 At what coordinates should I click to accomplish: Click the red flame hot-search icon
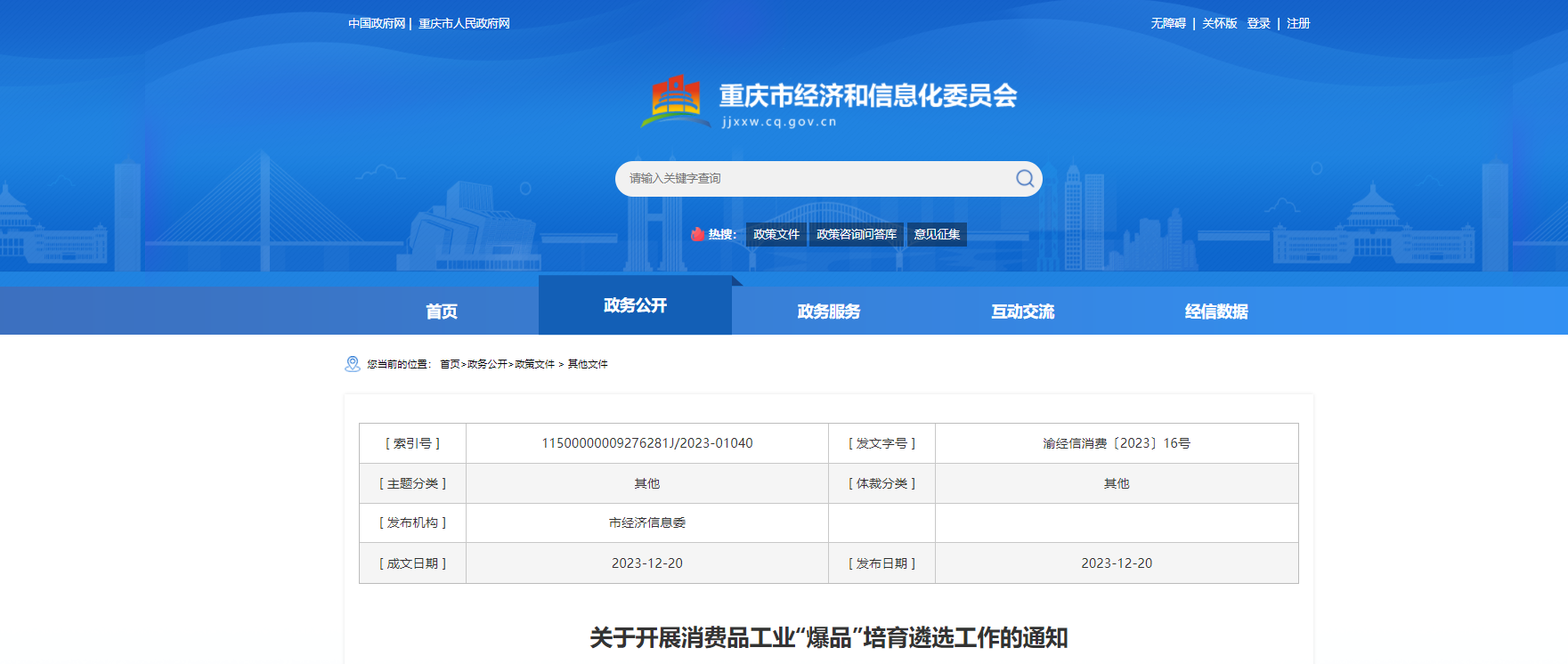pyautogui.click(x=697, y=234)
